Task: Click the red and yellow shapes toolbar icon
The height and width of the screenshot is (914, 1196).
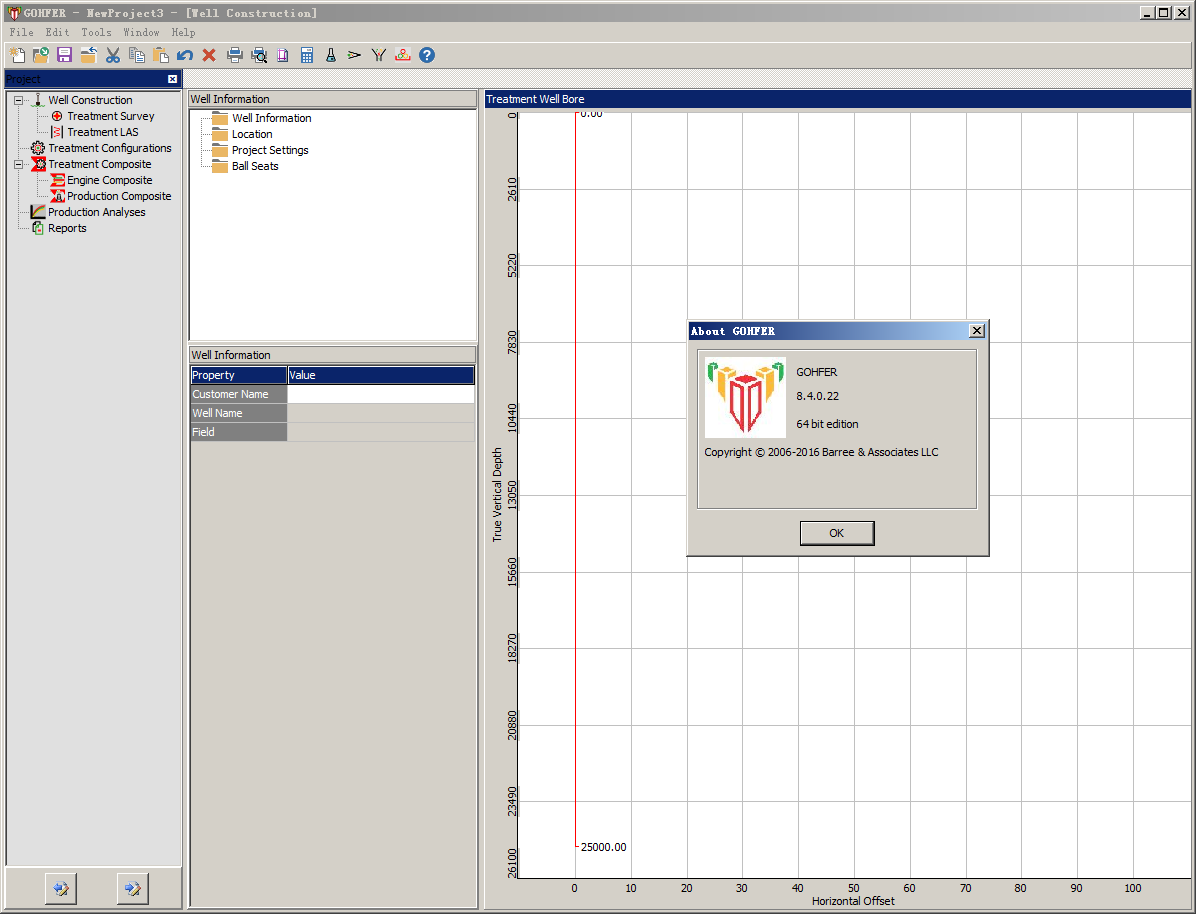Action: [x=403, y=55]
